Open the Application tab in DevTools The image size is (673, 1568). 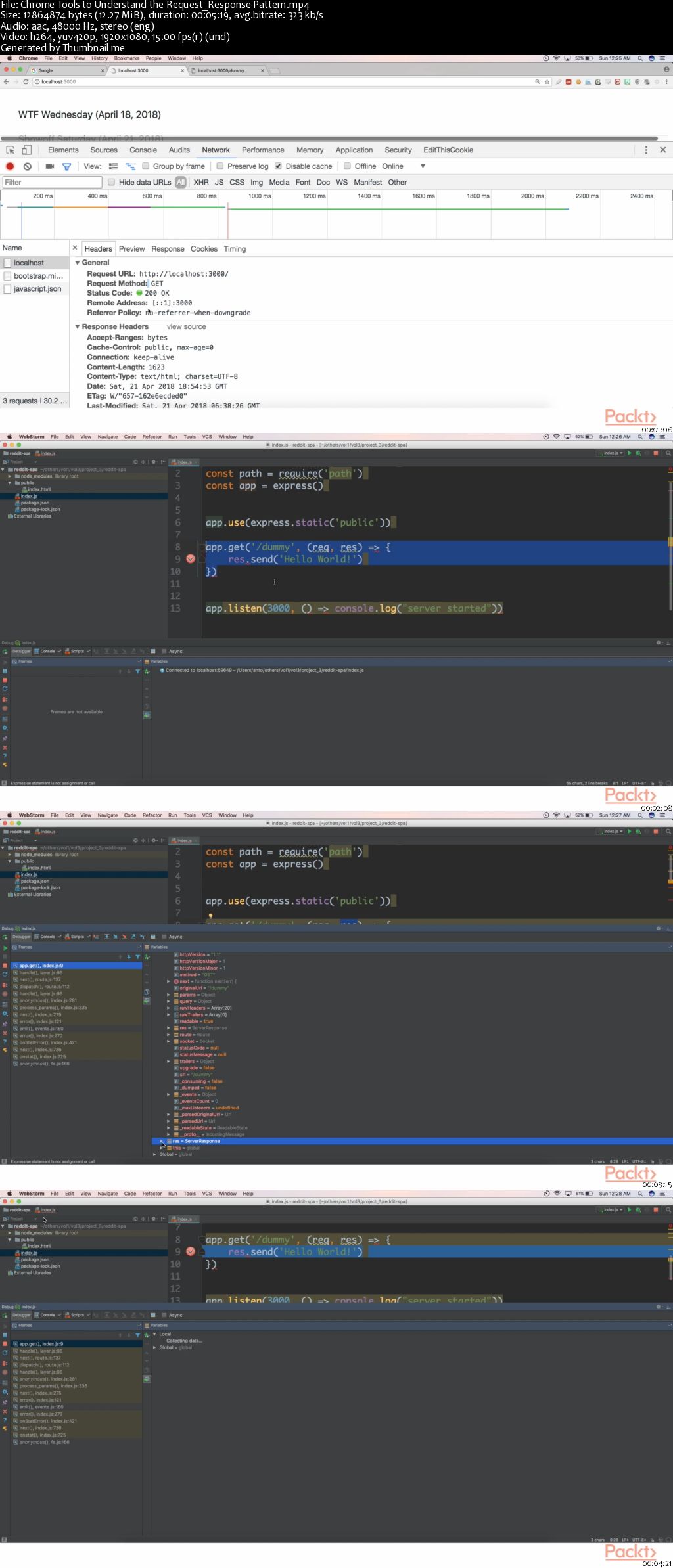[x=354, y=150]
